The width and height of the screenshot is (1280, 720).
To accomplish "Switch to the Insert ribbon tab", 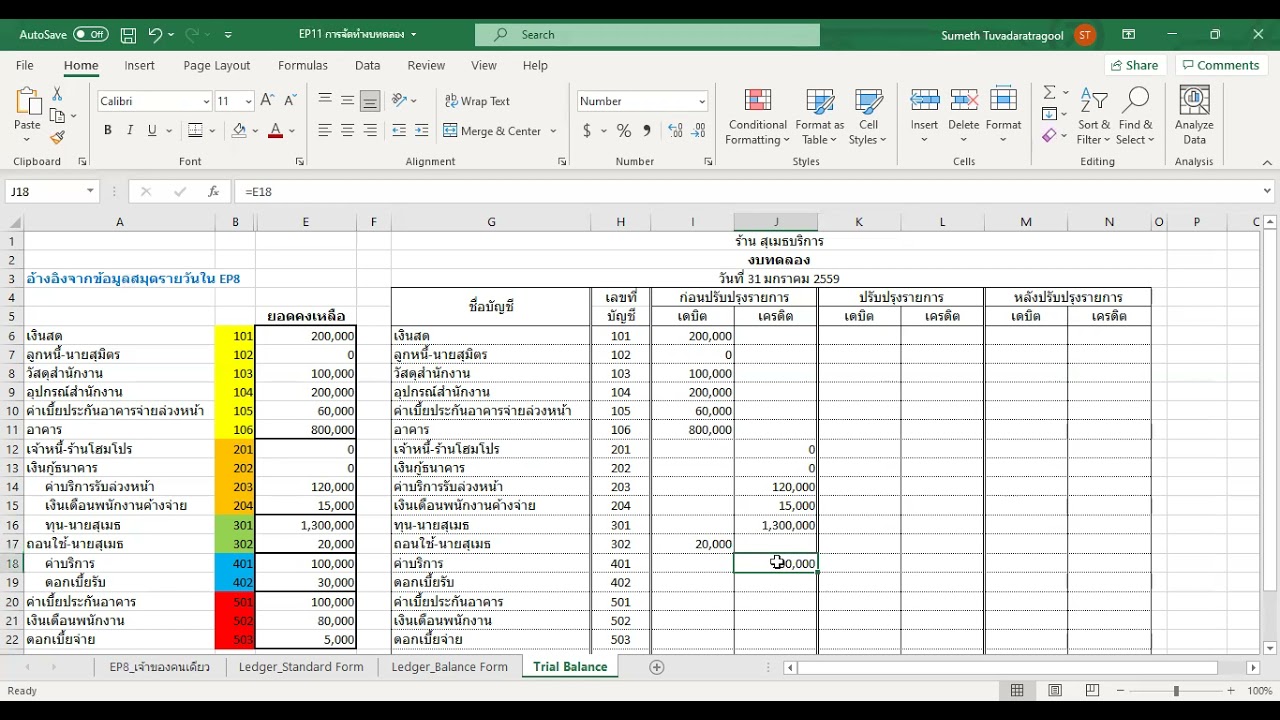I will tap(139, 65).
